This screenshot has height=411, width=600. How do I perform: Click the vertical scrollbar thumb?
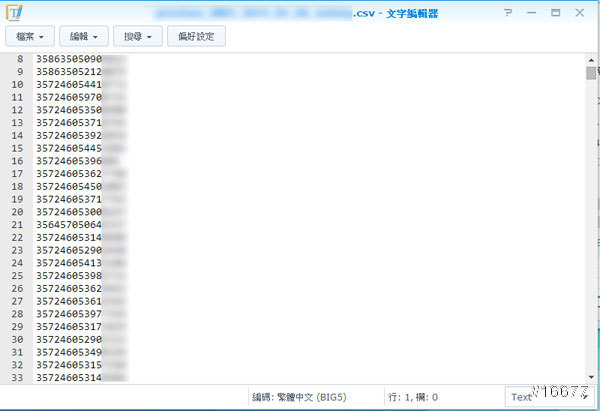(591, 73)
